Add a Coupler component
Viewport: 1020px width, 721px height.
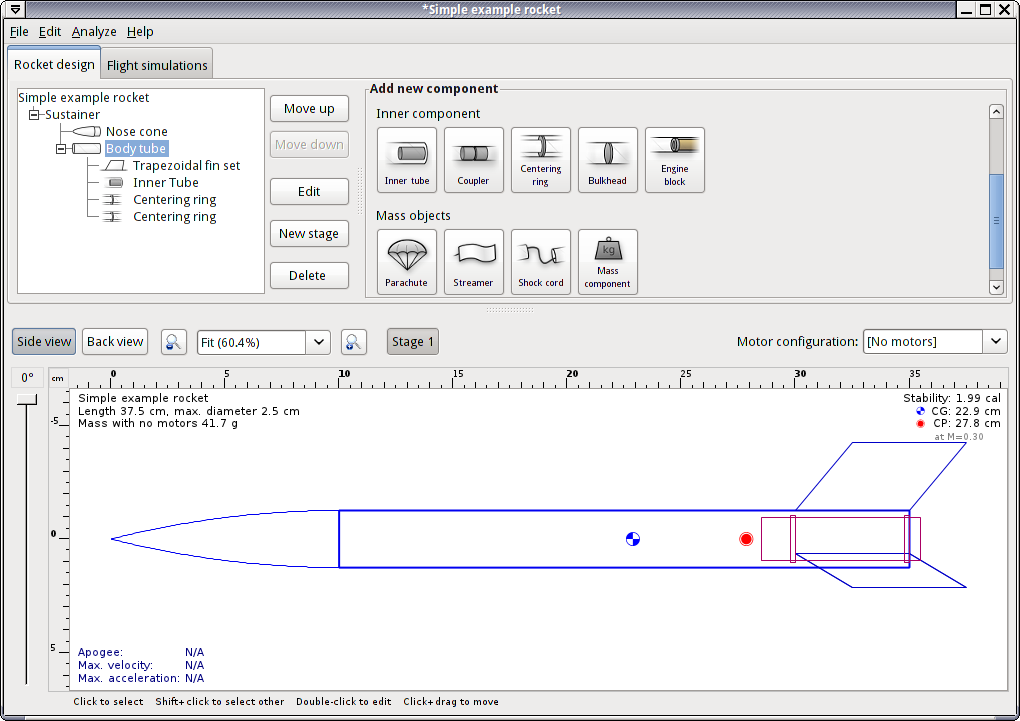pyautogui.click(x=474, y=160)
